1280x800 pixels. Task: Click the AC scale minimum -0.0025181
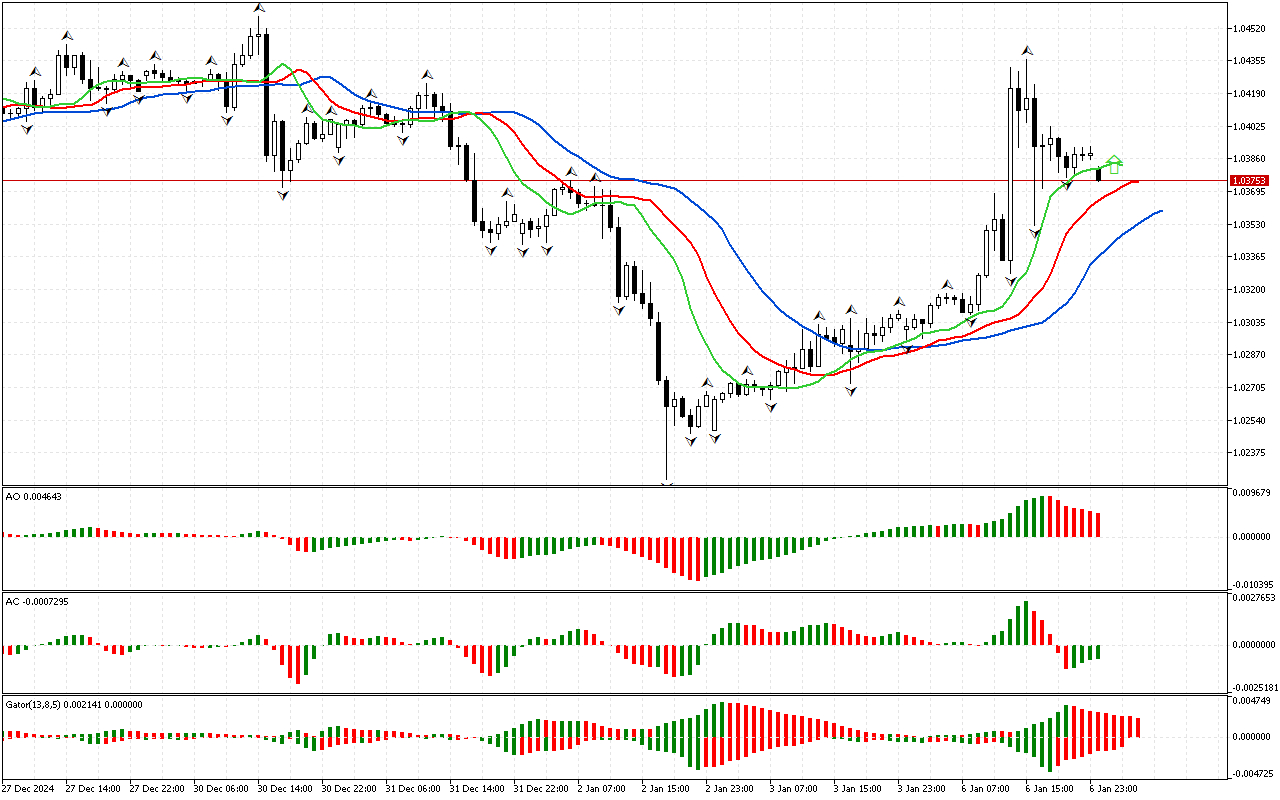pos(1254,688)
